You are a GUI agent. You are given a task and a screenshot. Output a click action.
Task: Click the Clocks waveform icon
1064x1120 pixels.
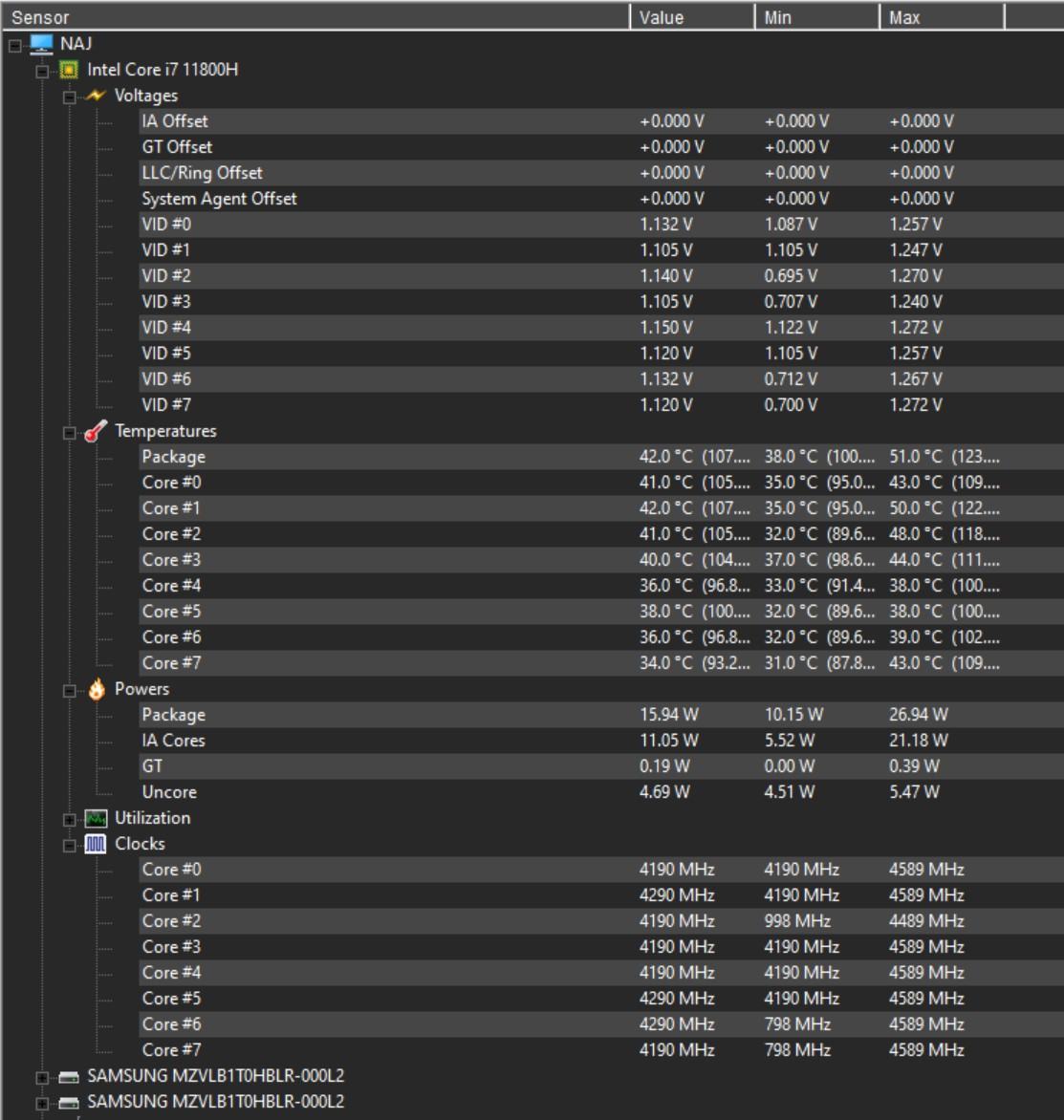point(96,844)
